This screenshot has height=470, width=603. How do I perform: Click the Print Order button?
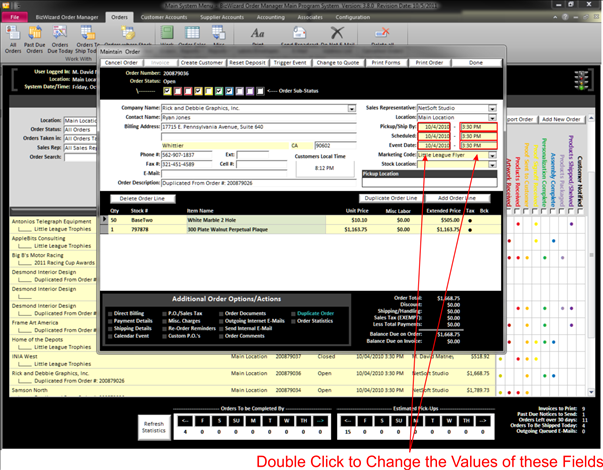coord(429,63)
